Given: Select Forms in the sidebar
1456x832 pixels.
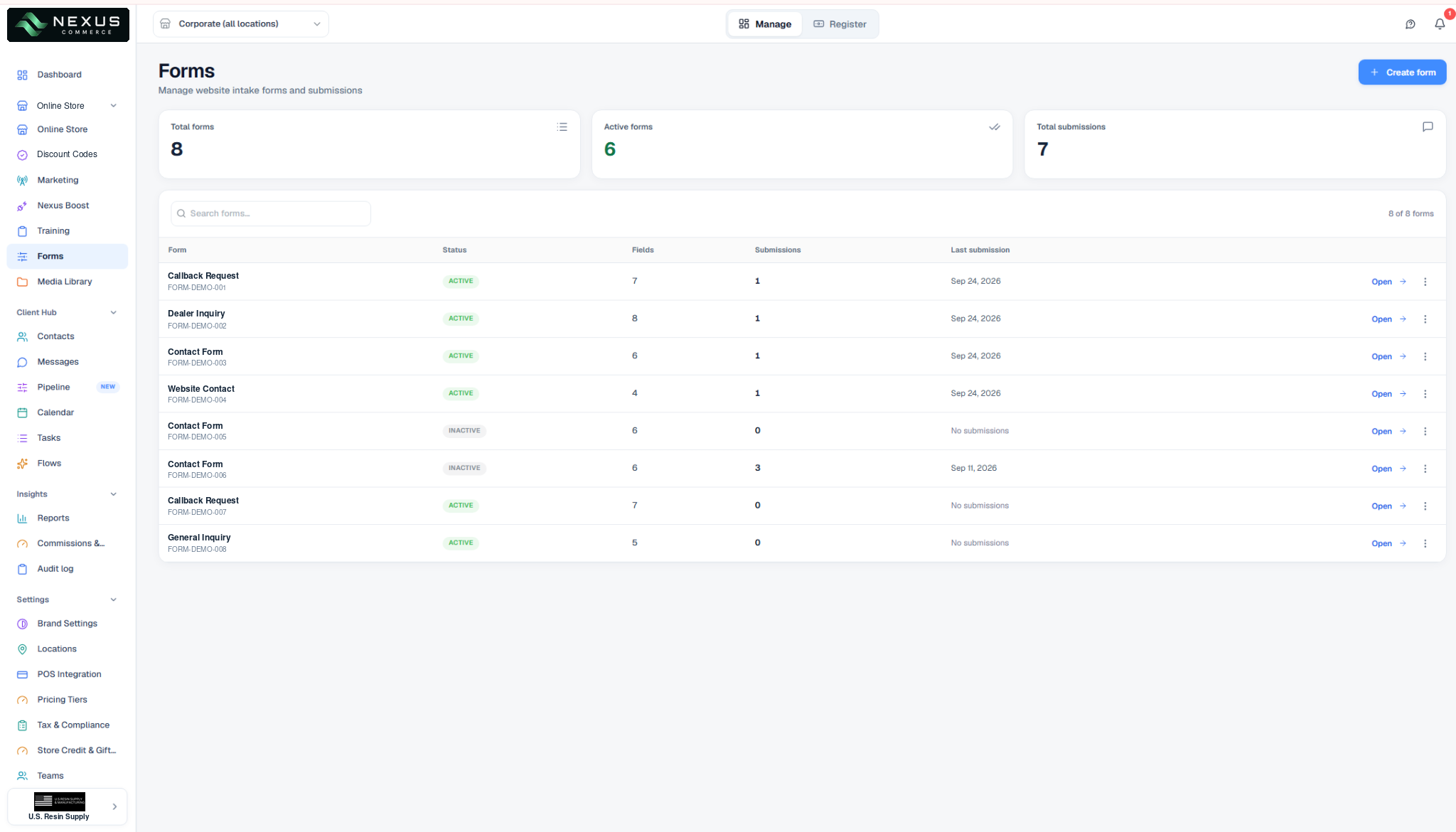Looking at the screenshot, I should click(x=68, y=256).
